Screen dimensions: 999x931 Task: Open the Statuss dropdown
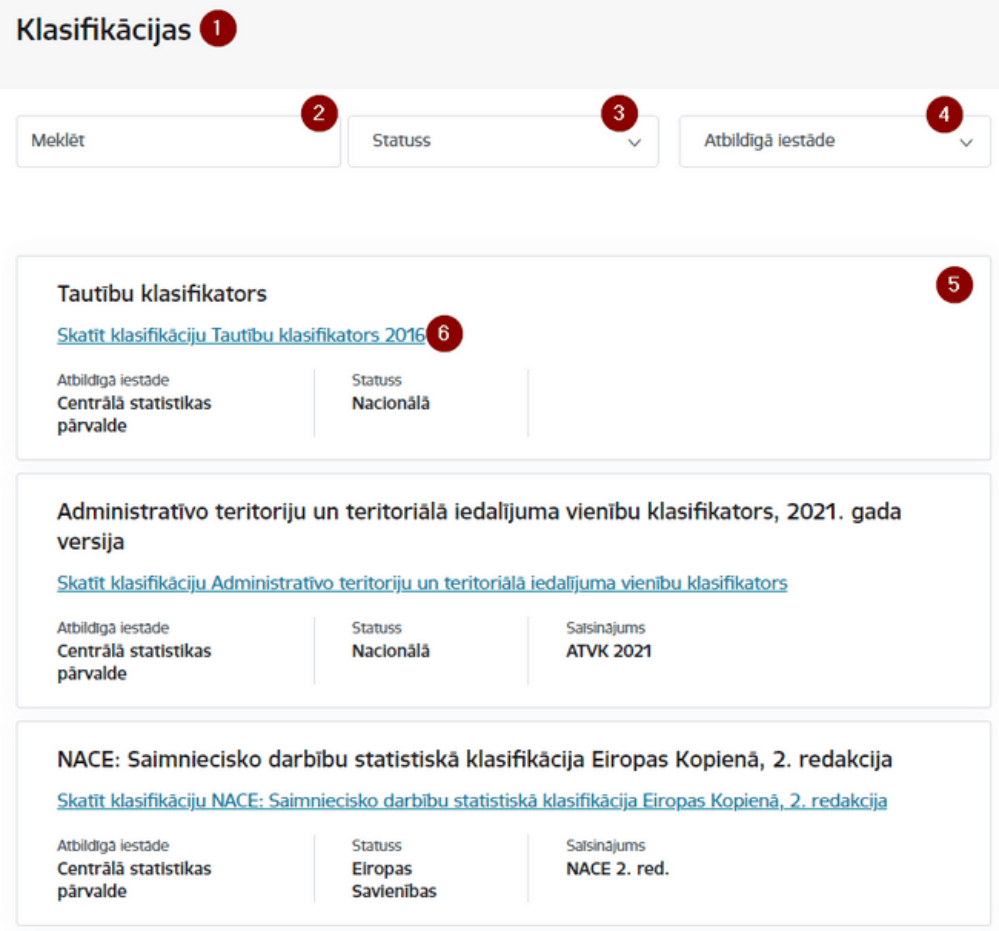pos(503,141)
